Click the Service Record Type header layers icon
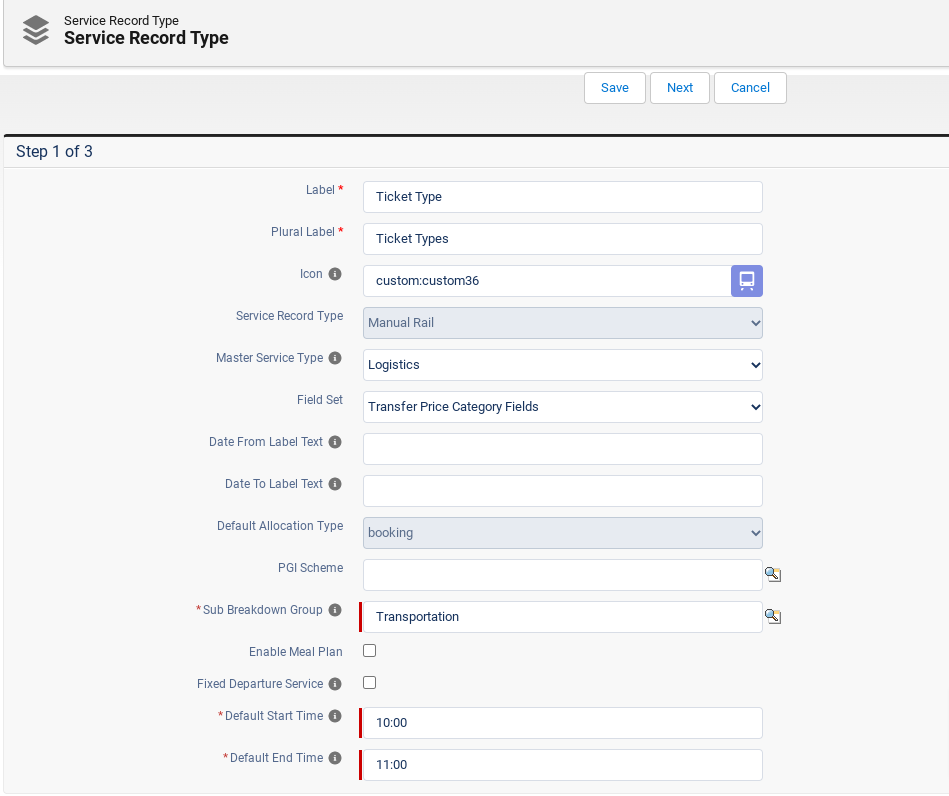This screenshot has width=949, height=796. click(36, 31)
